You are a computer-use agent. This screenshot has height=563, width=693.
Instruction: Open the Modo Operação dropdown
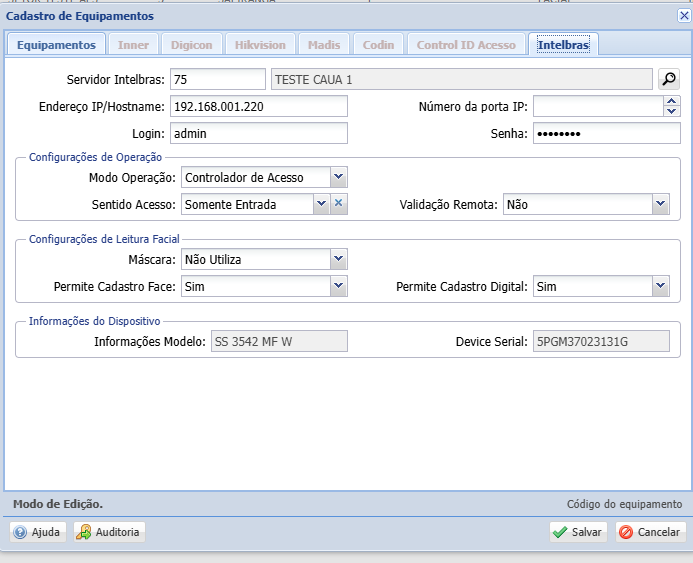(338, 177)
